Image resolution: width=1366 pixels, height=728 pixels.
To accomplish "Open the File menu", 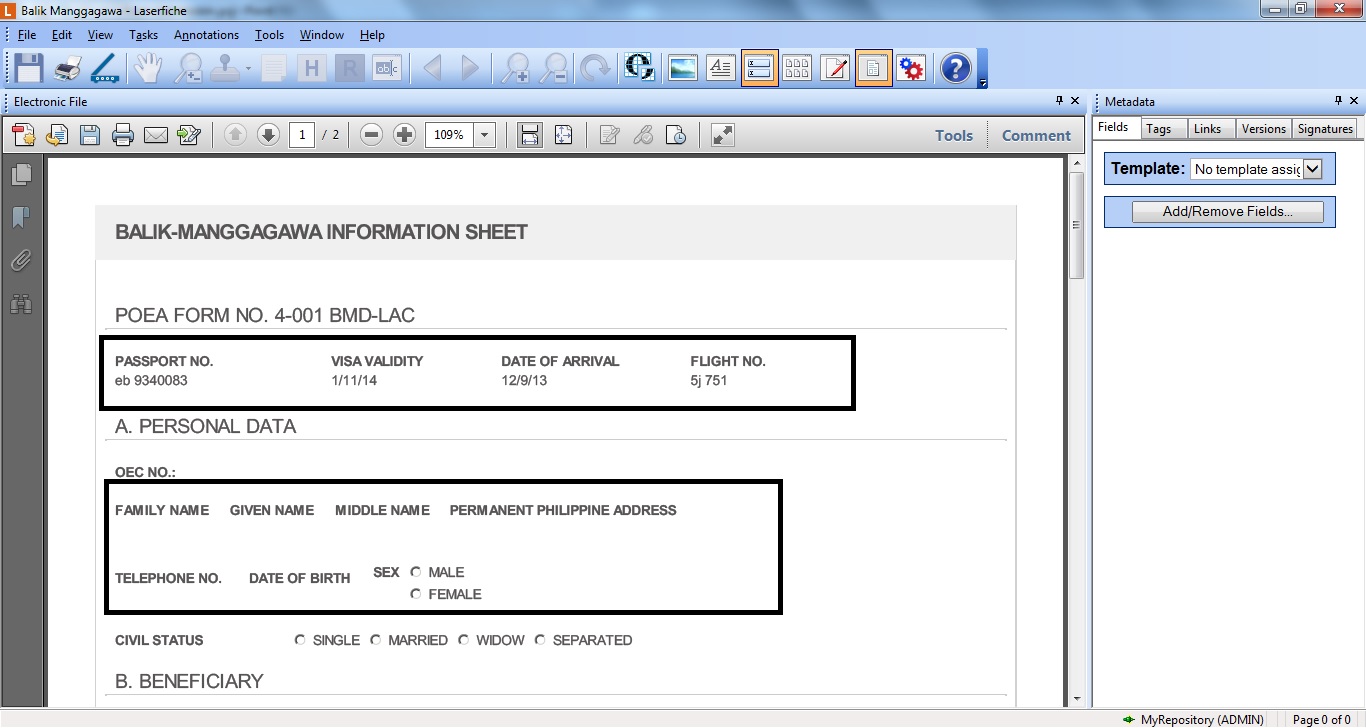I will tap(27, 35).
